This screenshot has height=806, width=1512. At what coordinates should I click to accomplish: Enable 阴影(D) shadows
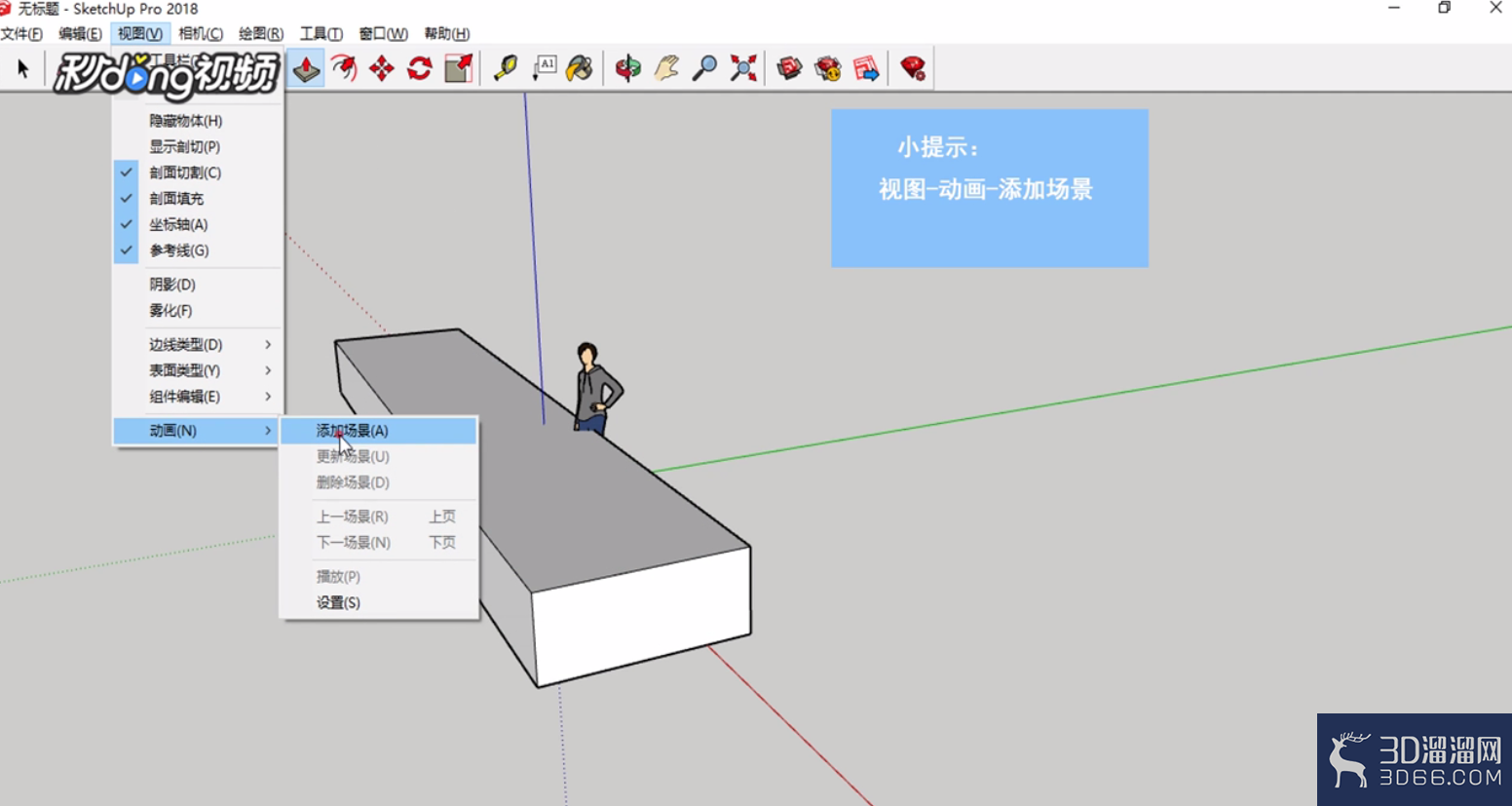point(198,285)
